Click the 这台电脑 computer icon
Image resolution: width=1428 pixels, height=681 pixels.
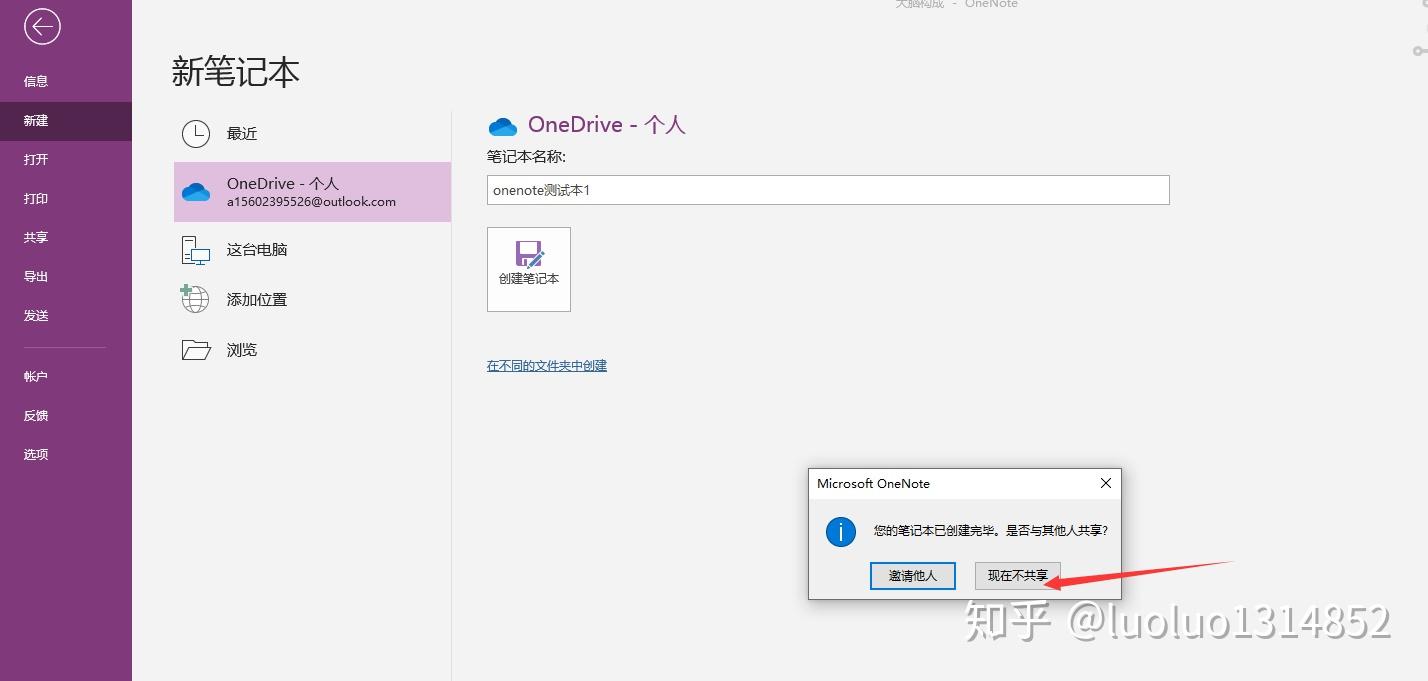pyautogui.click(x=196, y=250)
